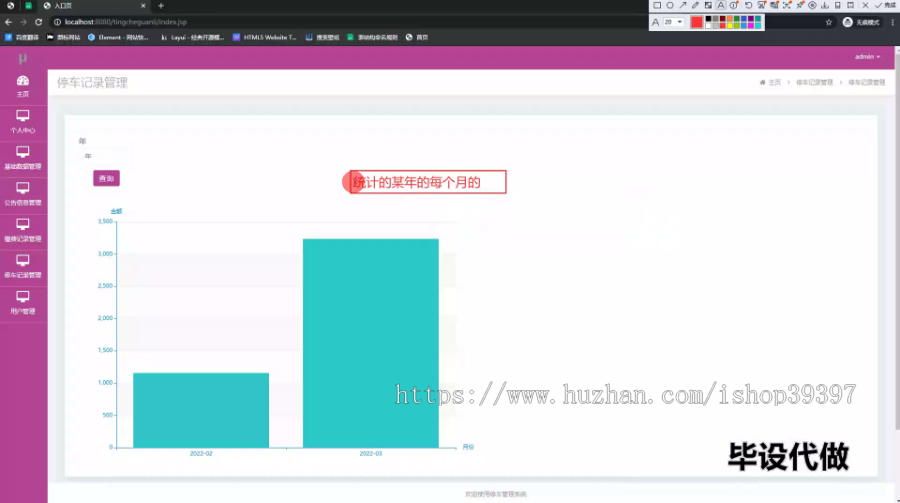This screenshot has width=900, height=503.
Task: Select the text annotation tool
Action: click(x=721, y=5)
